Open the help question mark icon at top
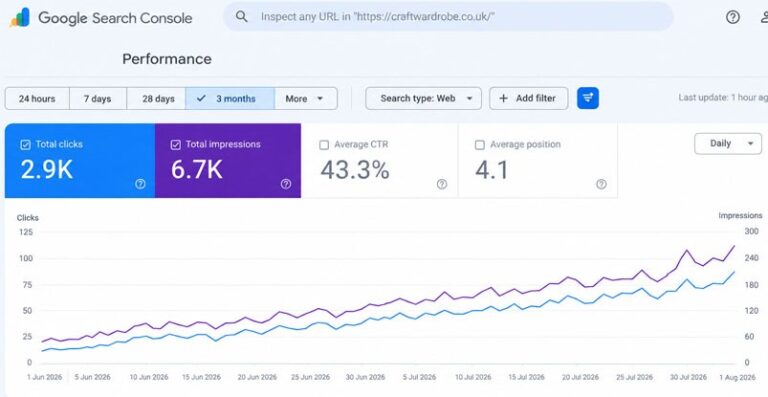The width and height of the screenshot is (768, 397). point(733,17)
